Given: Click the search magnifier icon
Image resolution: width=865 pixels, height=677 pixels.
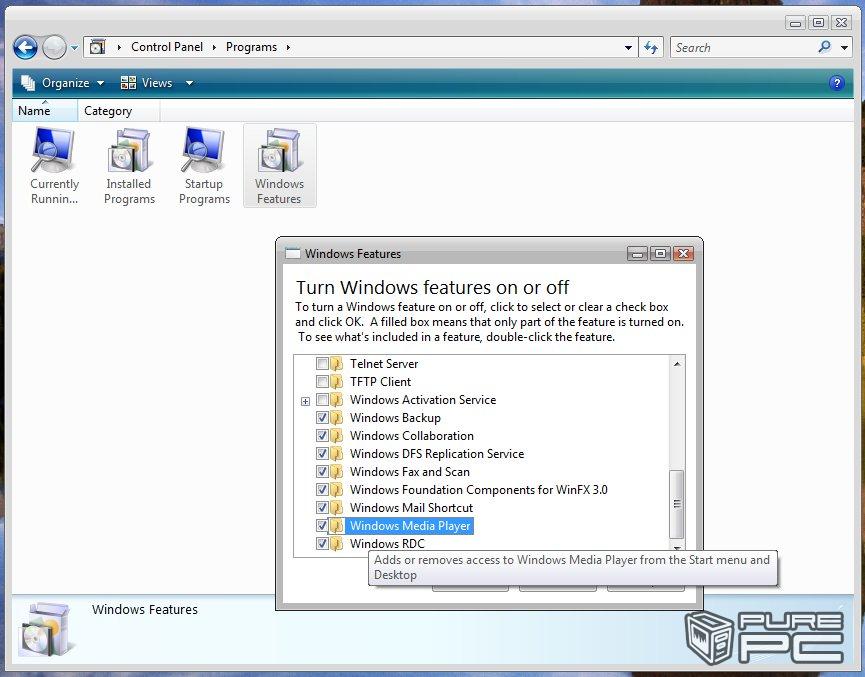Looking at the screenshot, I should [x=824, y=47].
